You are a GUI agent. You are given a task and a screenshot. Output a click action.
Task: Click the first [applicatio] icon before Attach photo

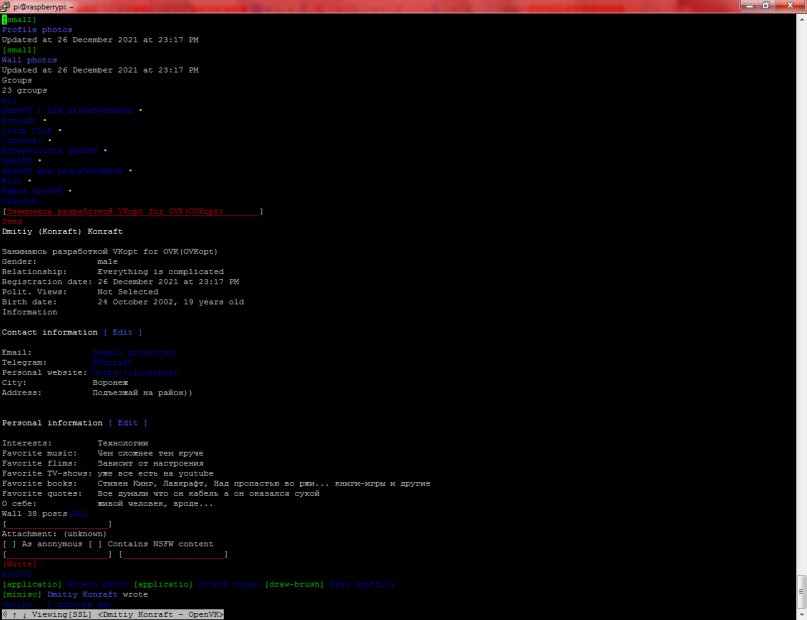coord(31,584)
